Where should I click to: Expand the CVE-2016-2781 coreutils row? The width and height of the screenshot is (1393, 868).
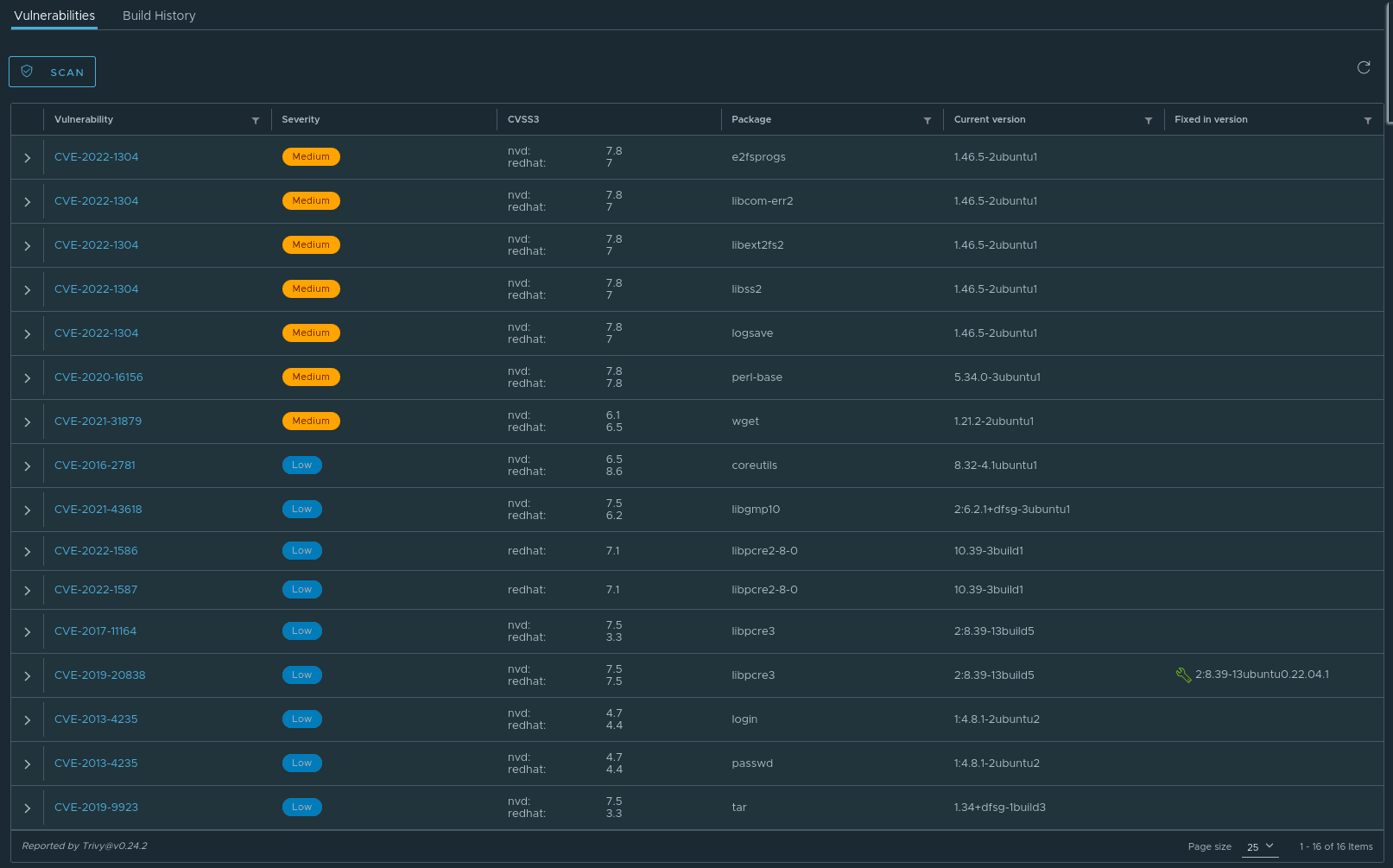point(28,466)
